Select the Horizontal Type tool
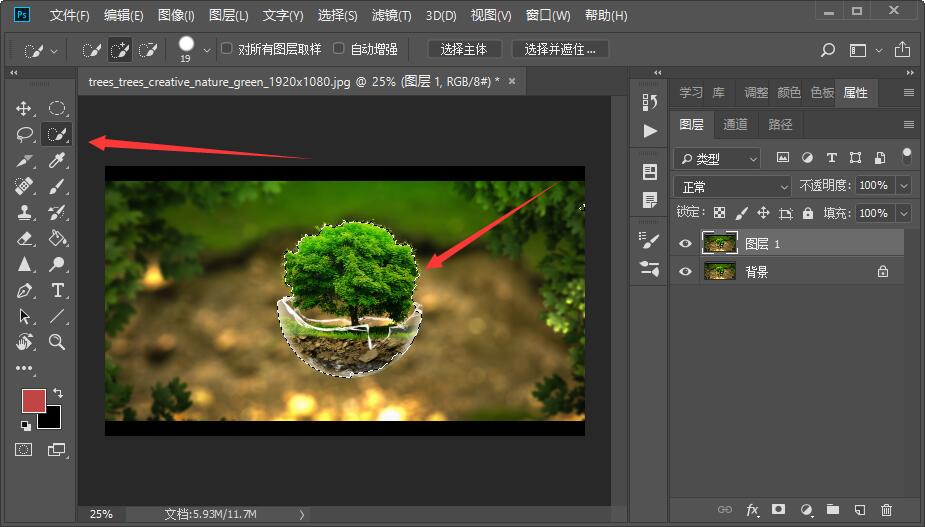Screen dimensions: 925x527 (x=57, y=290)
